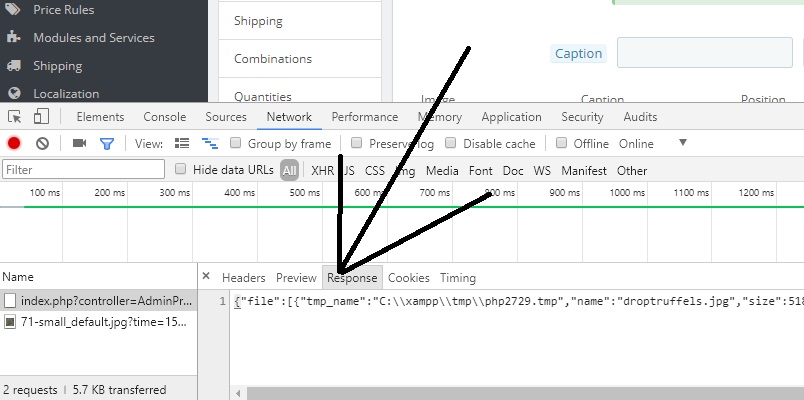Stop recording network log with red button

[14, 144]
